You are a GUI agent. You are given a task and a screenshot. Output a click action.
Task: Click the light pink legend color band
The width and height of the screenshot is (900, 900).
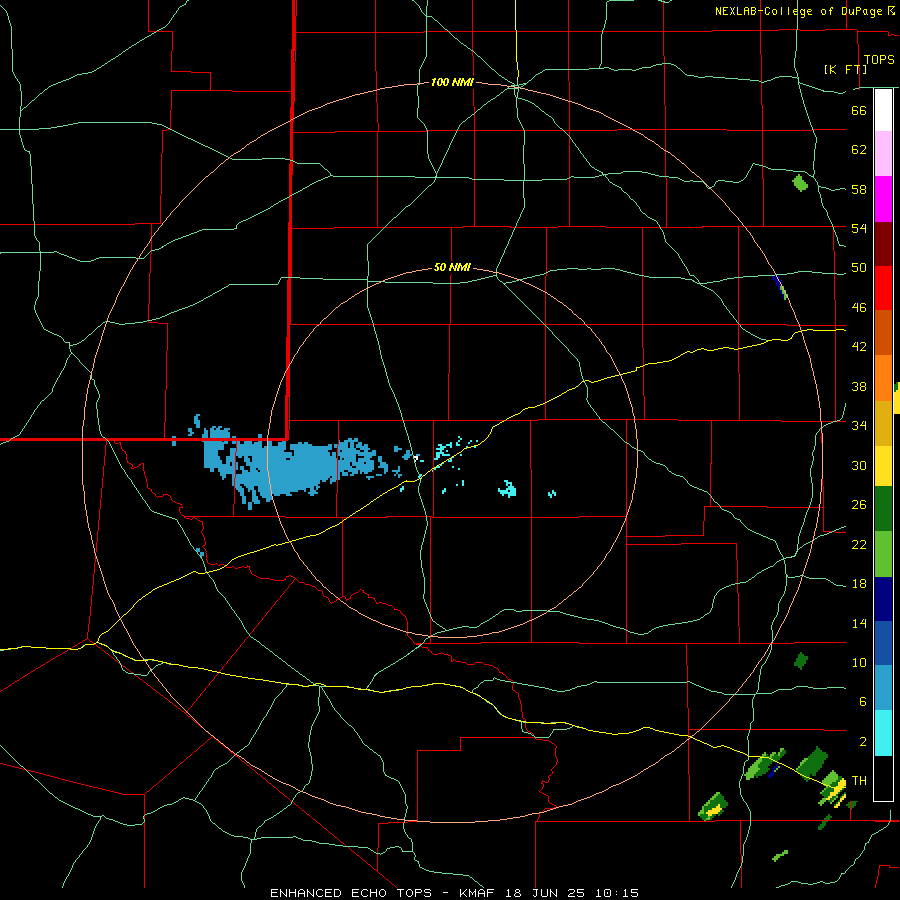point(883,154)
